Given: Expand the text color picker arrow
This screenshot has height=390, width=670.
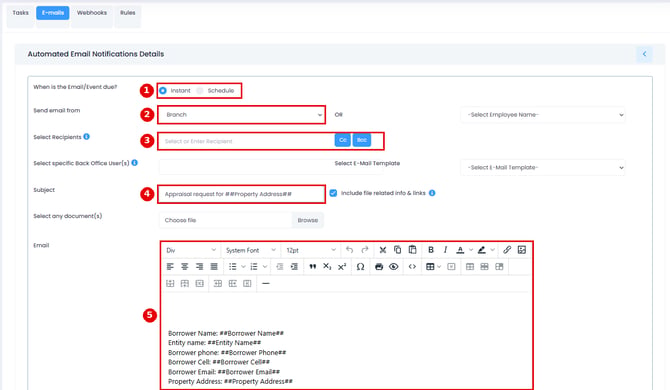Looking at the screenshot, I should pos(471,250).
